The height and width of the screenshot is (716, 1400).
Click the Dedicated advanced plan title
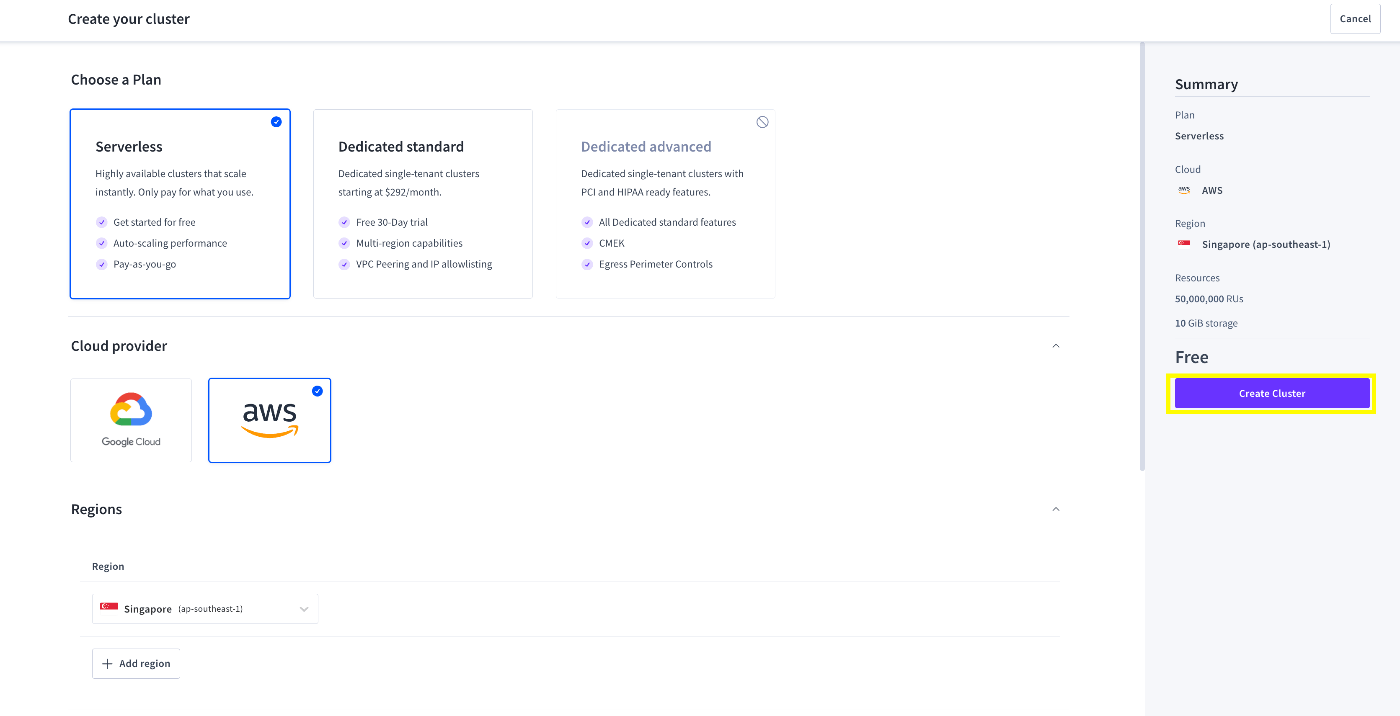(646, 147)
